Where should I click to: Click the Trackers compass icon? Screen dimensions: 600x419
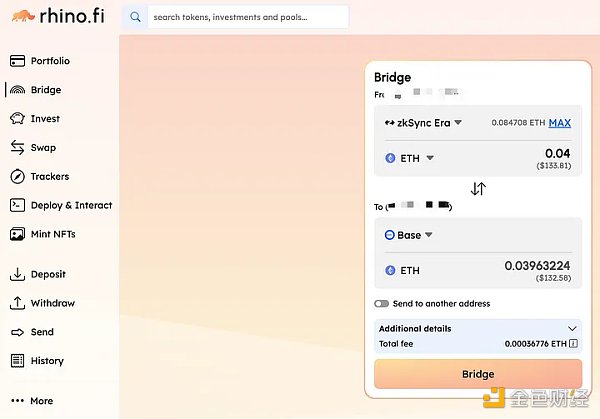17,177
